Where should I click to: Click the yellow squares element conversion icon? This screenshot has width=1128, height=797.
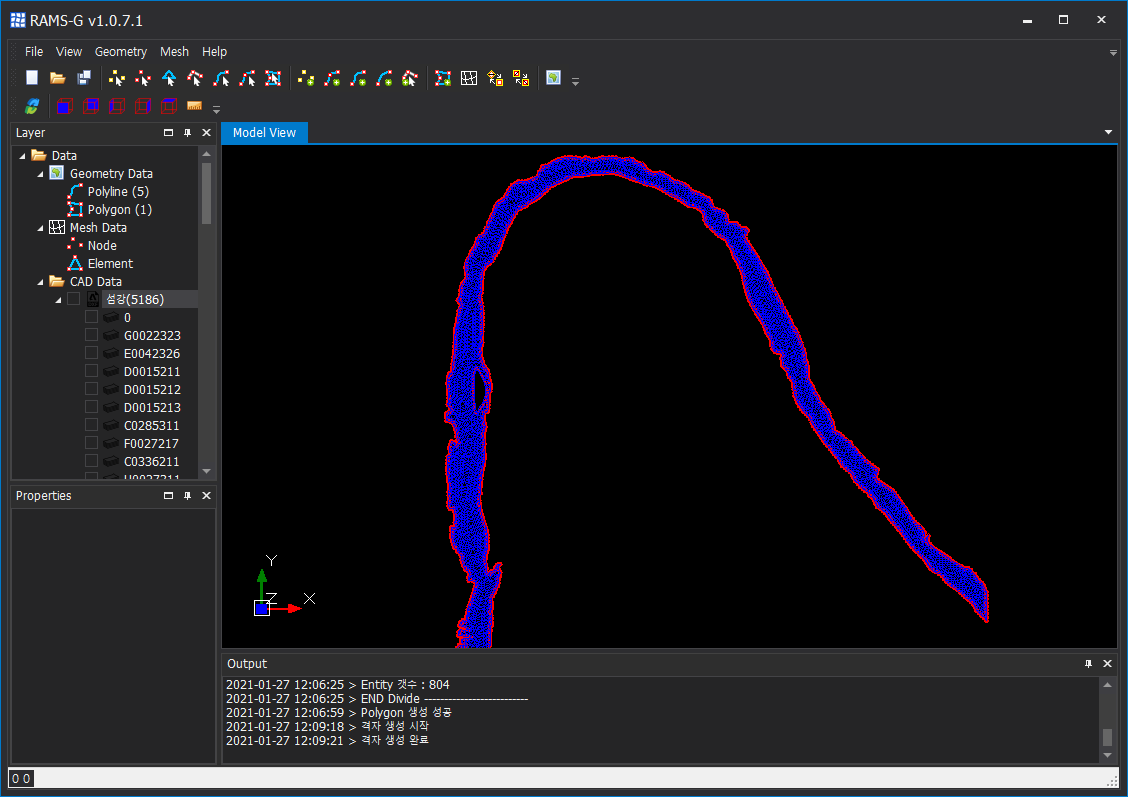click(521, 78)
